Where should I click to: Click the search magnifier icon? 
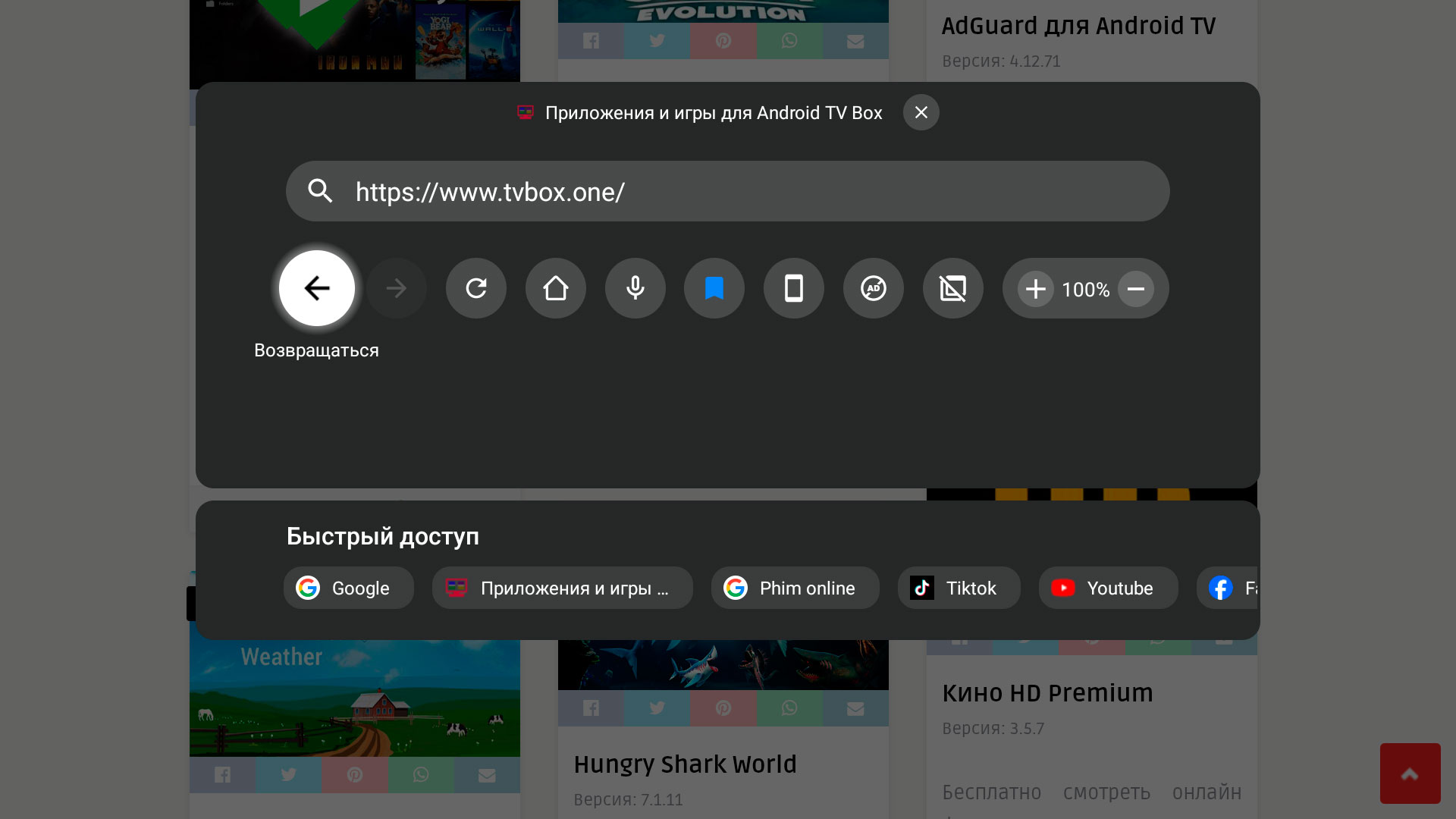[x=321, y=191]
